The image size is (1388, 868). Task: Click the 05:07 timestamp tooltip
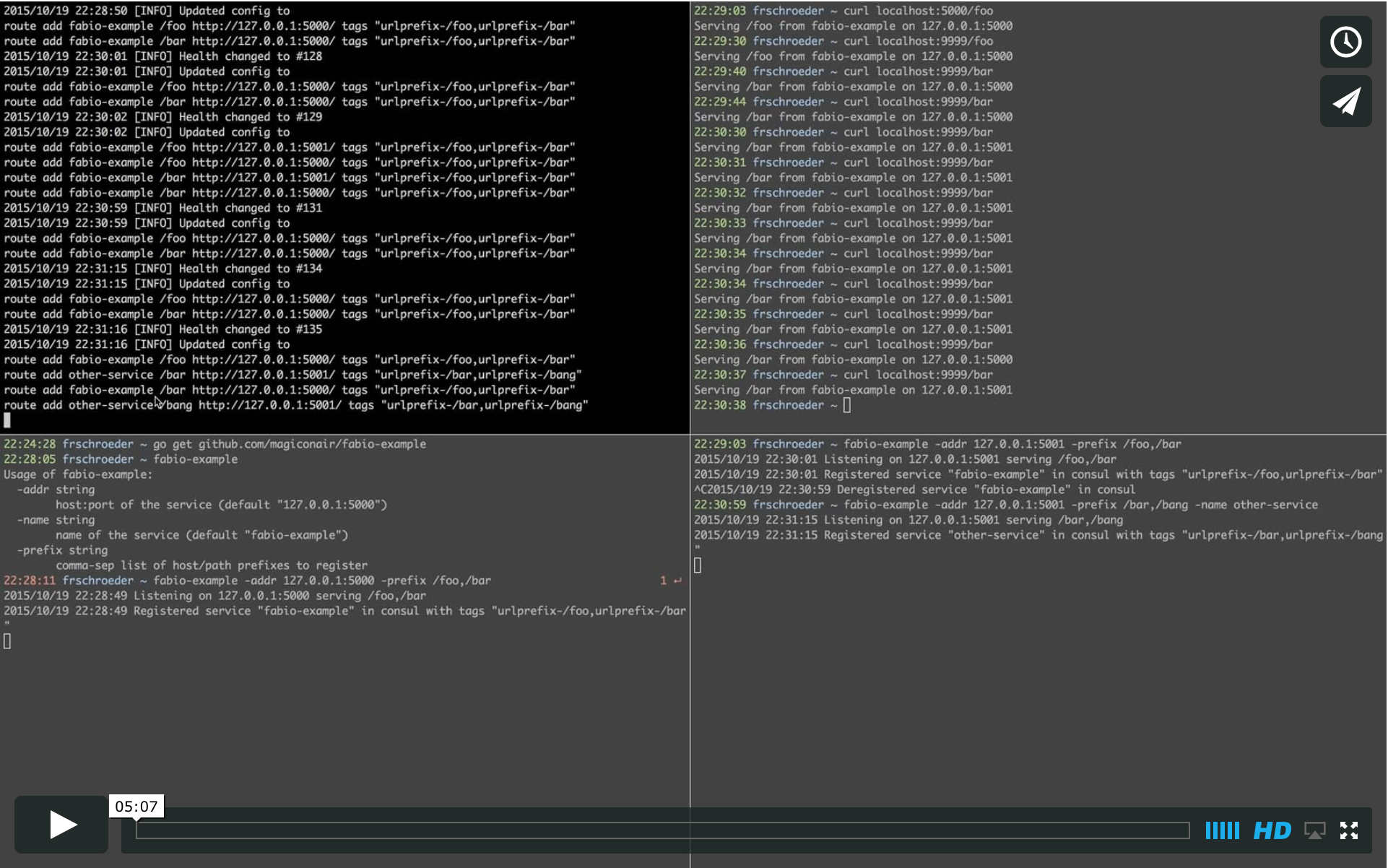[136, 807]
